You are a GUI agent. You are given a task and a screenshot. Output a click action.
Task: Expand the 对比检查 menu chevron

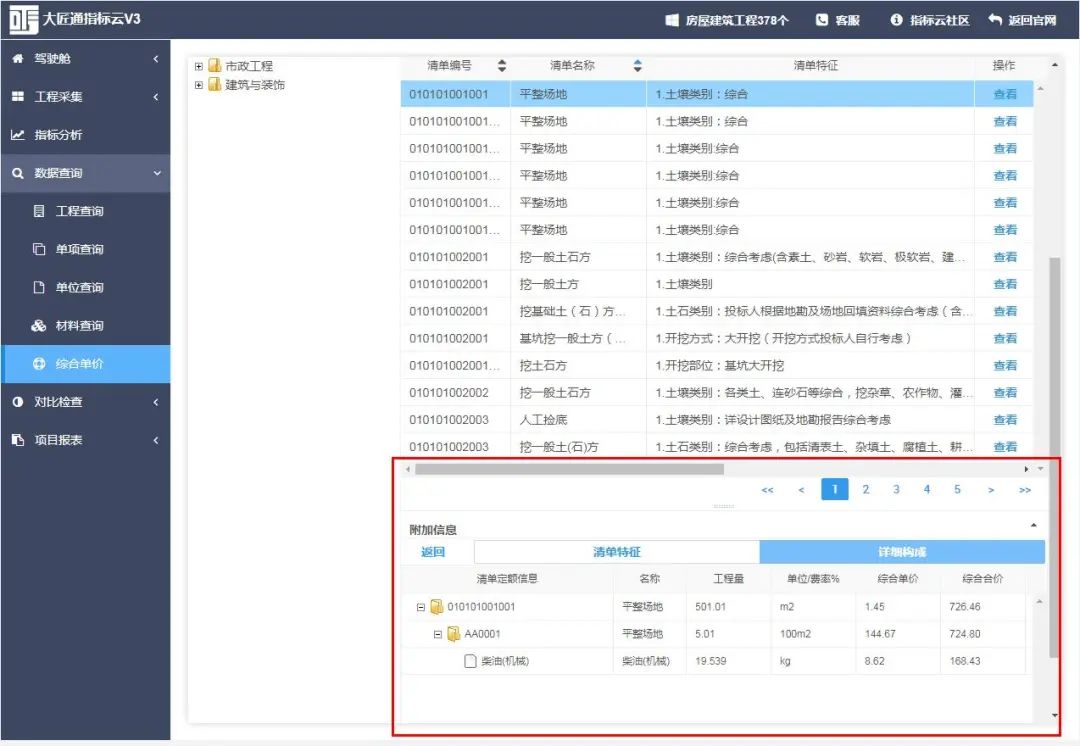click(156, 402)
